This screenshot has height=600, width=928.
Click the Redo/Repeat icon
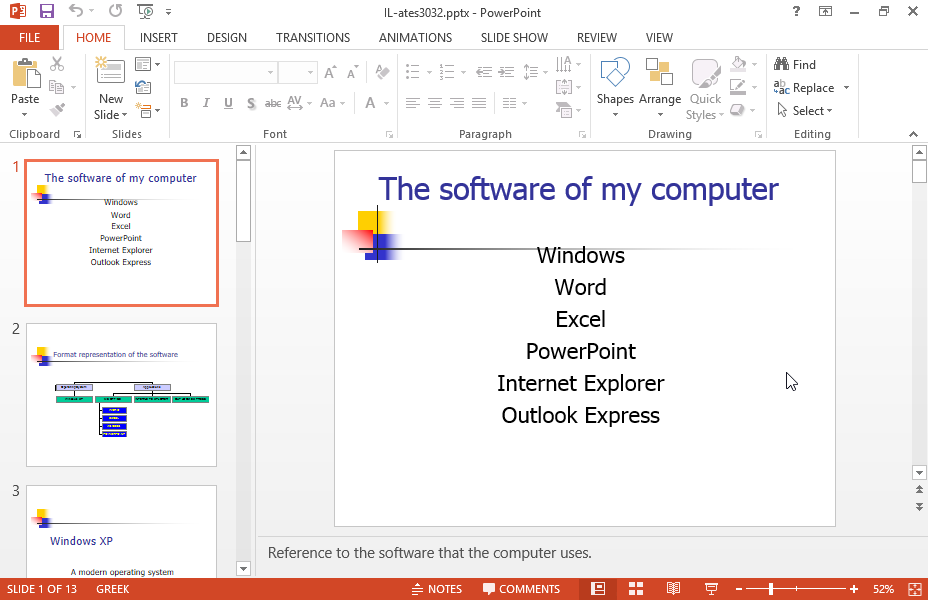(115, 11)
